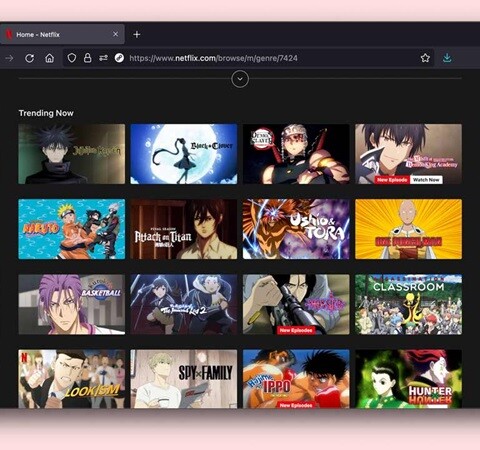Open One Punch Man thumbnail

[x=408, y=229]
